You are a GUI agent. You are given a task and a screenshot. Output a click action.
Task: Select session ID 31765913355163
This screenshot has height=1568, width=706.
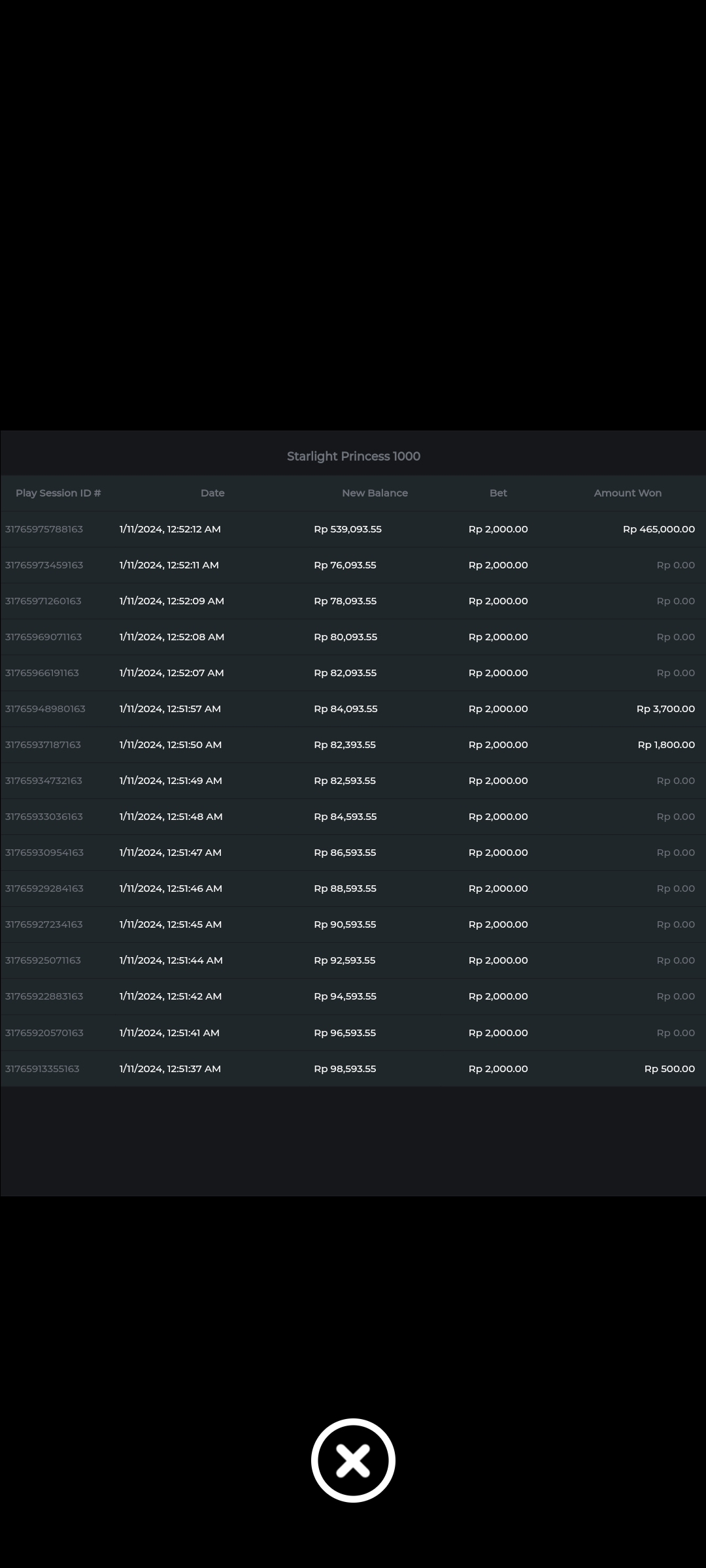(x=42, y=1069)
